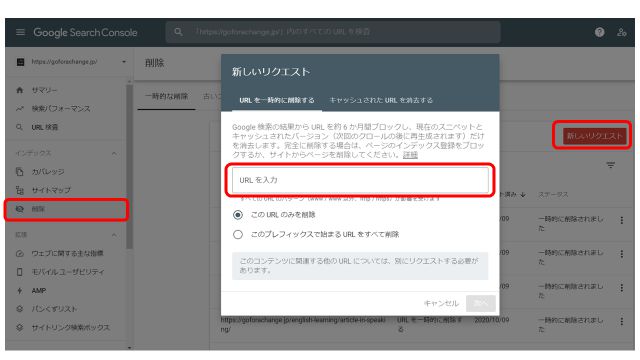Click the ステータス column header
The width and height of the screenshot is (640, 360).
[x=553, y=195]
